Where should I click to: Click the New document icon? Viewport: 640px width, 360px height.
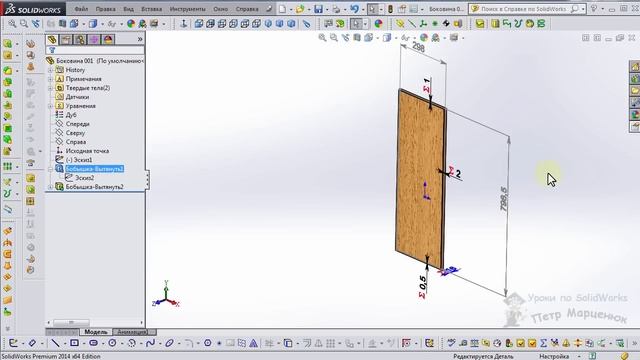pyautogui.click(x=282, y=9)
